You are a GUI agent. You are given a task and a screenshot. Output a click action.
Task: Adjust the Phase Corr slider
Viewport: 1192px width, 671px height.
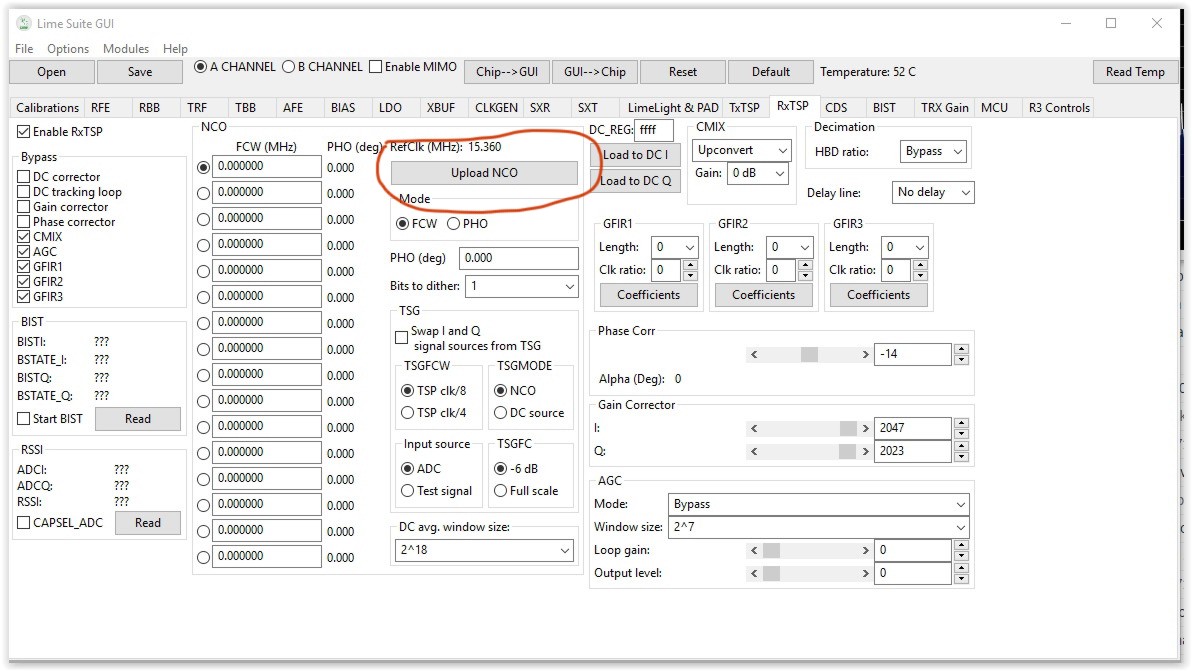pos(810,354)
